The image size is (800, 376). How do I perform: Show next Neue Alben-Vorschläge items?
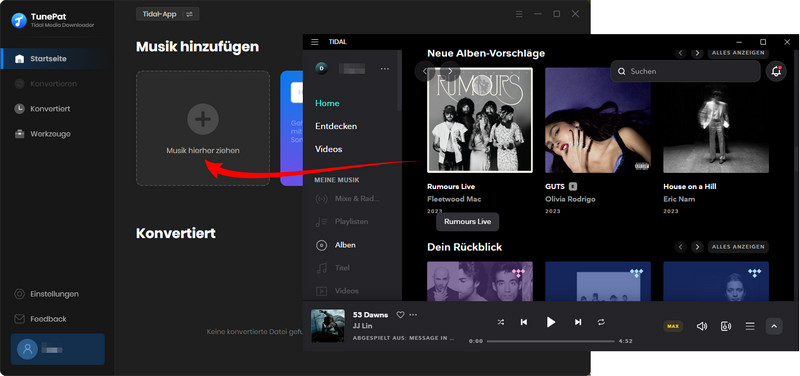click(x=697, y=53)
